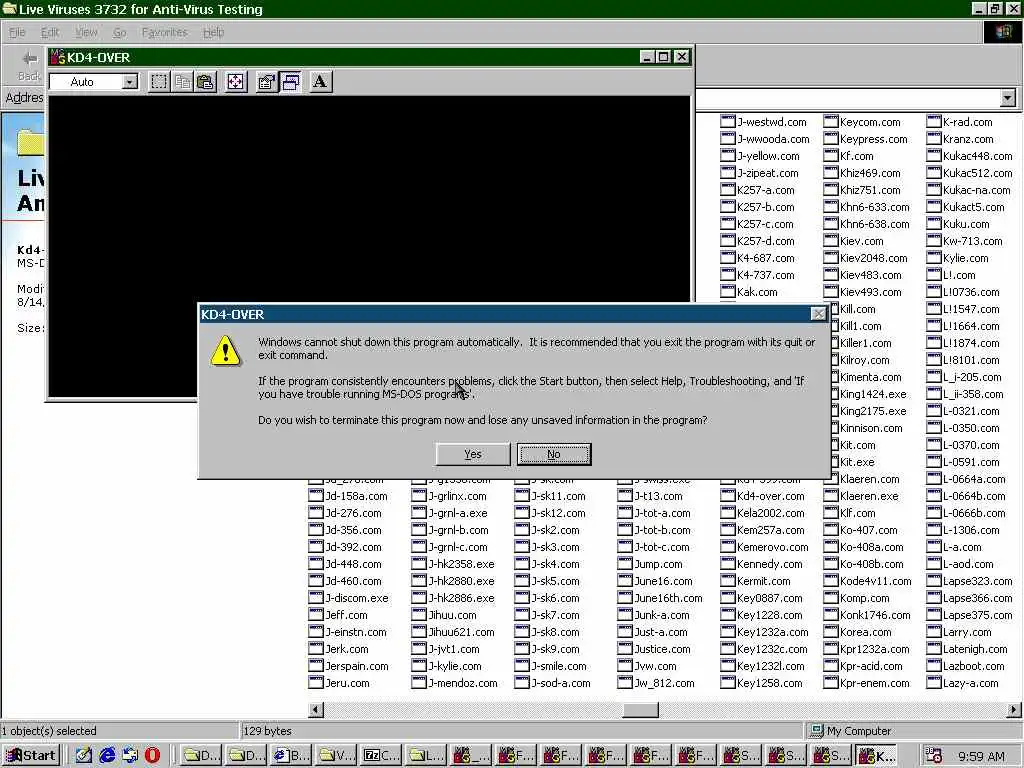
Task: Toggle Full screen mode in the KD4-OVER toolbar
Action: [236, 82]
